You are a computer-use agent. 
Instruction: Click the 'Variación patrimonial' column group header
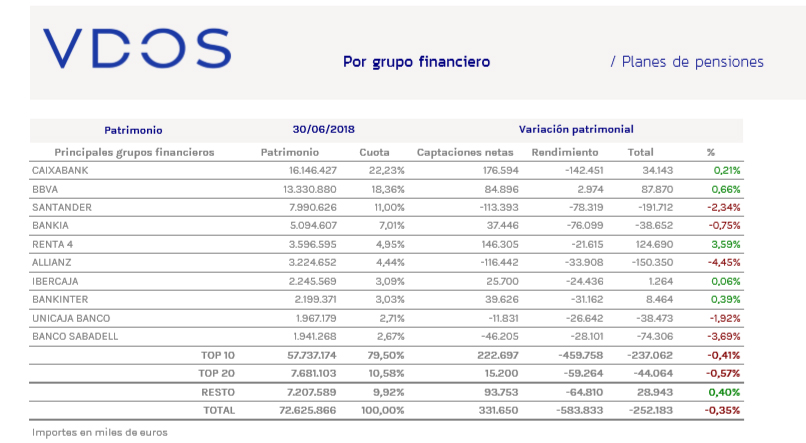pos(575,130)
